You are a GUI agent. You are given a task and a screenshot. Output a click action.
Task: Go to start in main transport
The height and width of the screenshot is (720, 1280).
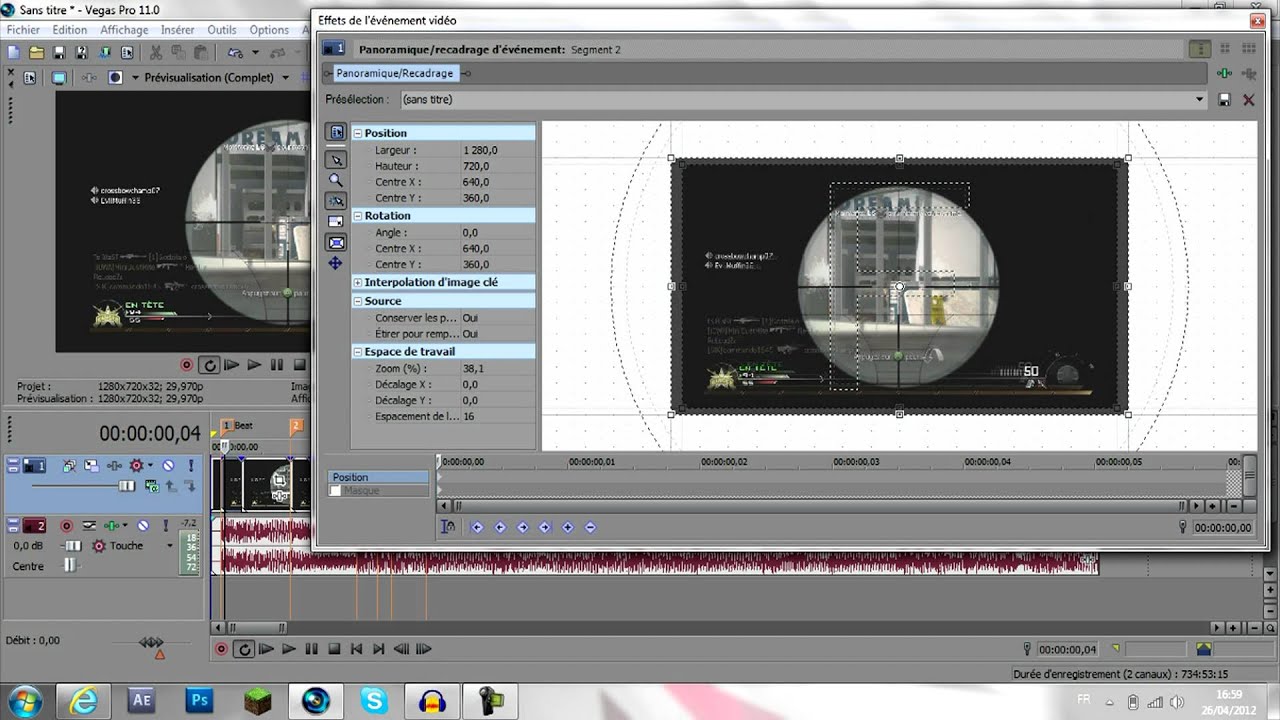[357, 649]
